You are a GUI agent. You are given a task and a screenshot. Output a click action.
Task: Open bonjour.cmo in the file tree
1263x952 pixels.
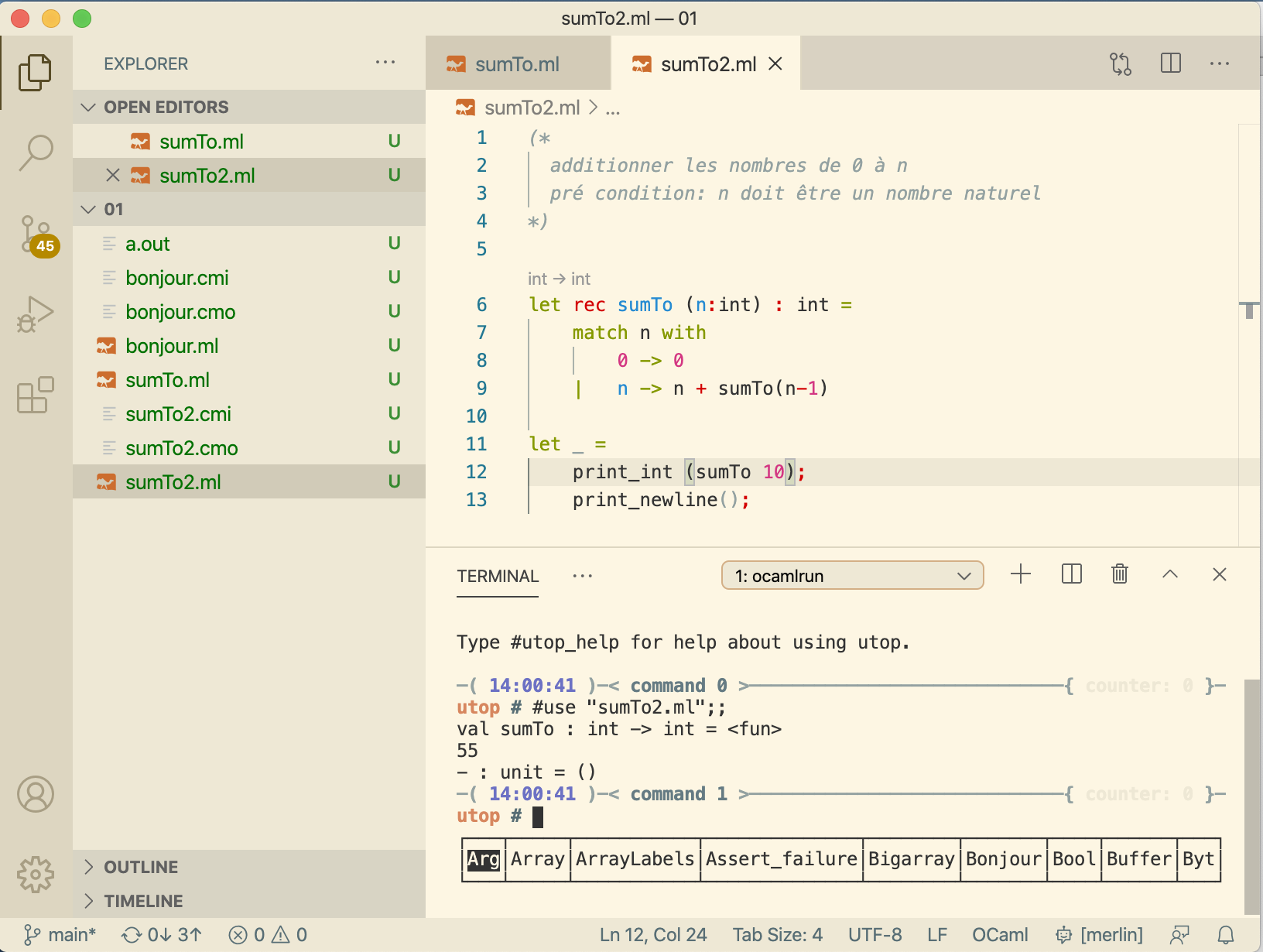coord(249,312)
